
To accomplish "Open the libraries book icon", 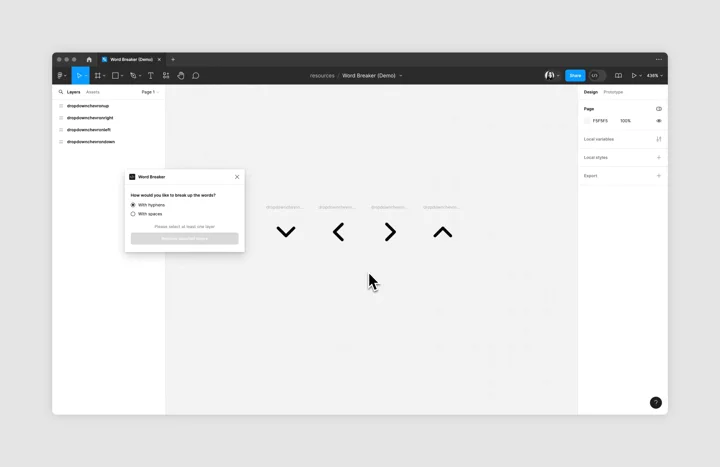I will click(x=619, y=76).
